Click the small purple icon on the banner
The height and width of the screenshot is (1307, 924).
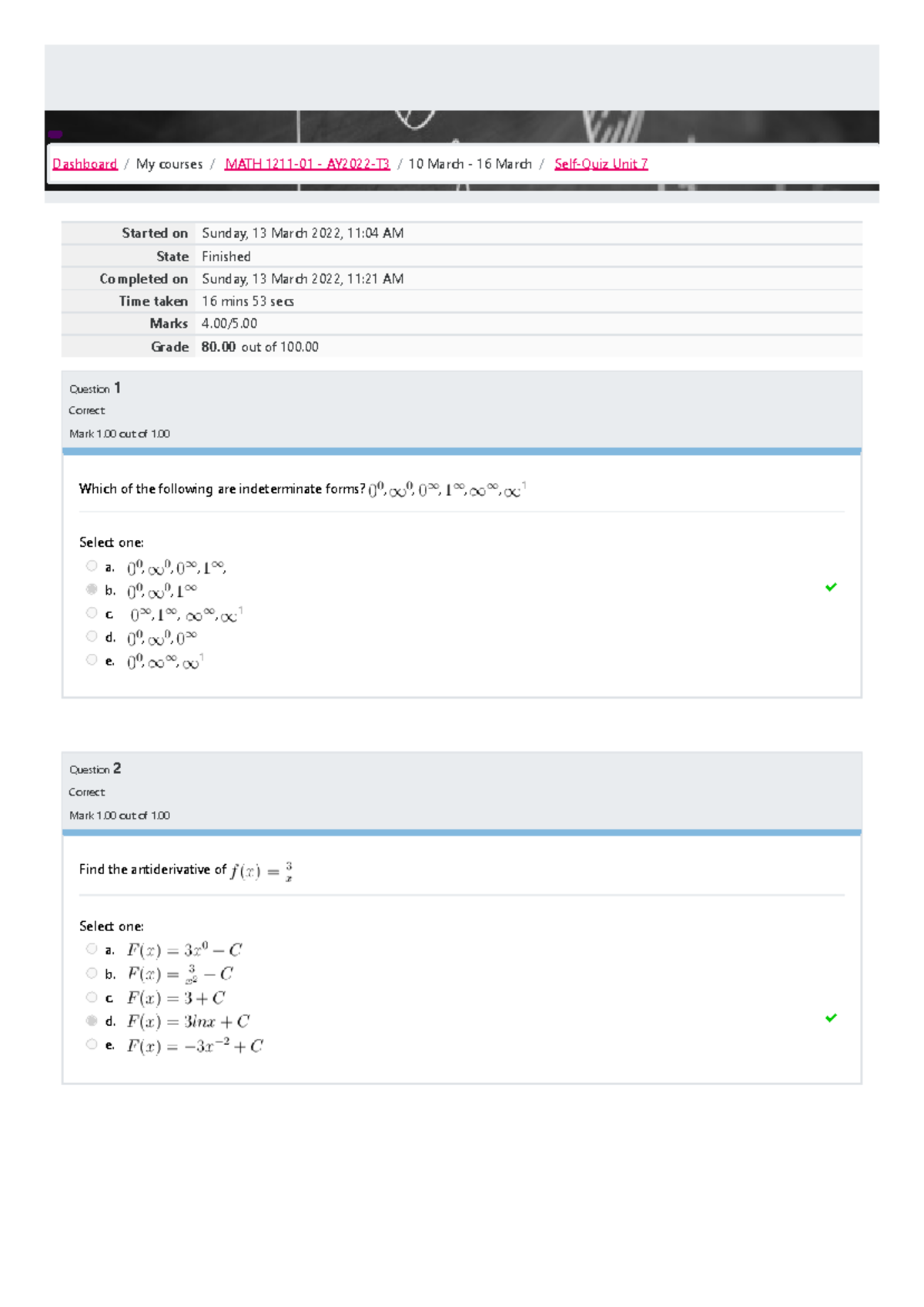(x=55, y=134)
